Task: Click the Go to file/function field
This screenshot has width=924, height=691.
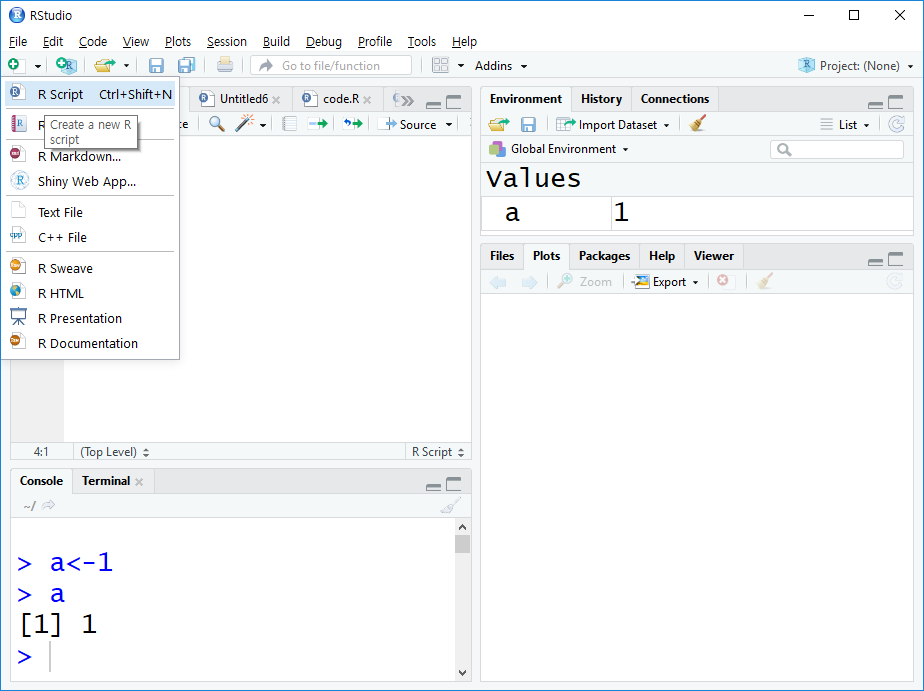Action: point(331,65)
